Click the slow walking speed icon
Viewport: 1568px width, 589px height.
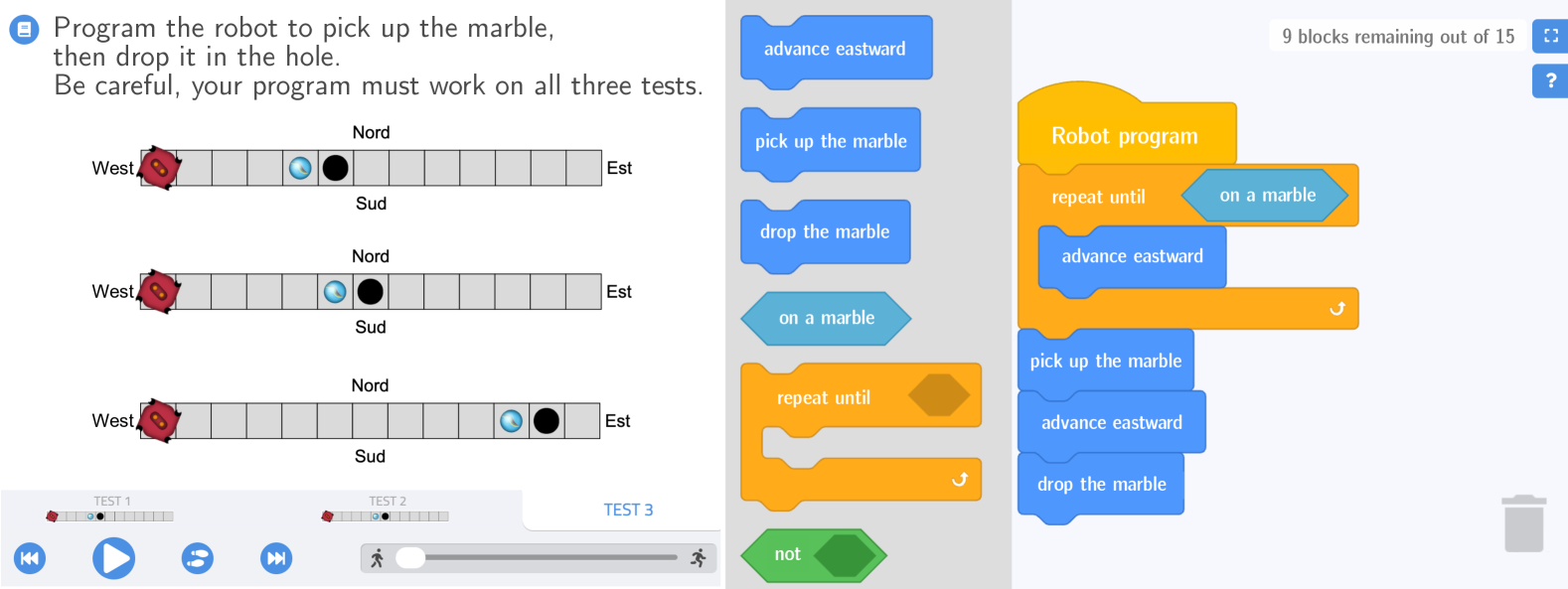tap(377, 558)
